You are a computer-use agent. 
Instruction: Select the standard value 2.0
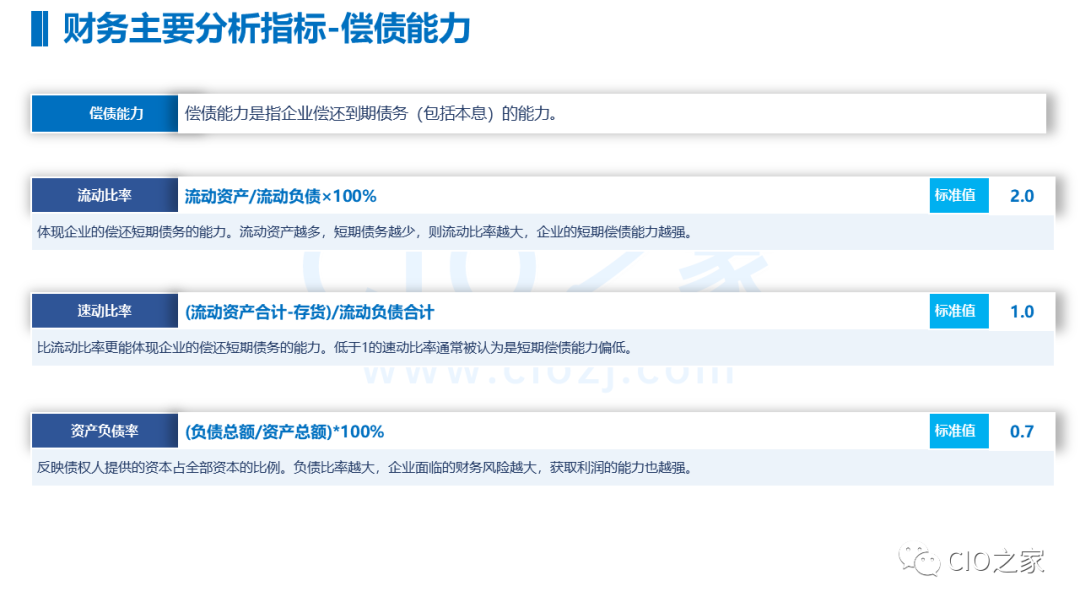point(1021,196)
